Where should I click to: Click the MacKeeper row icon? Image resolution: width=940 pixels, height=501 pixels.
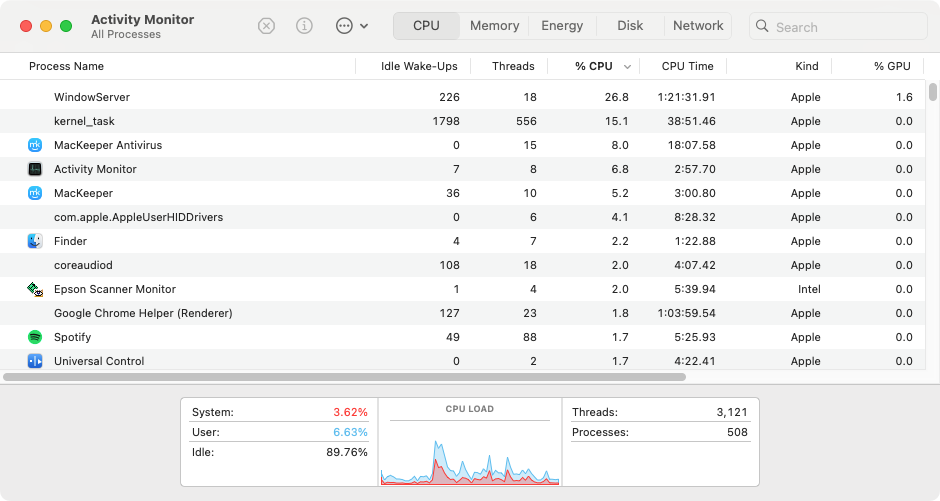pos(35,193)
